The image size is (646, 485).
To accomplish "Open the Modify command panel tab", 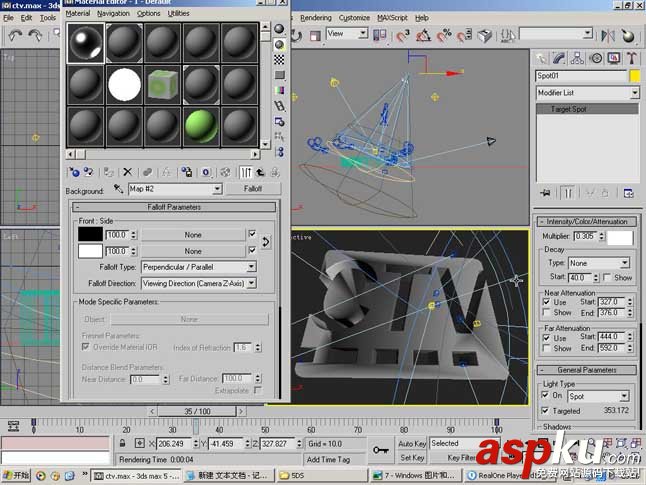I will (559, 59).
